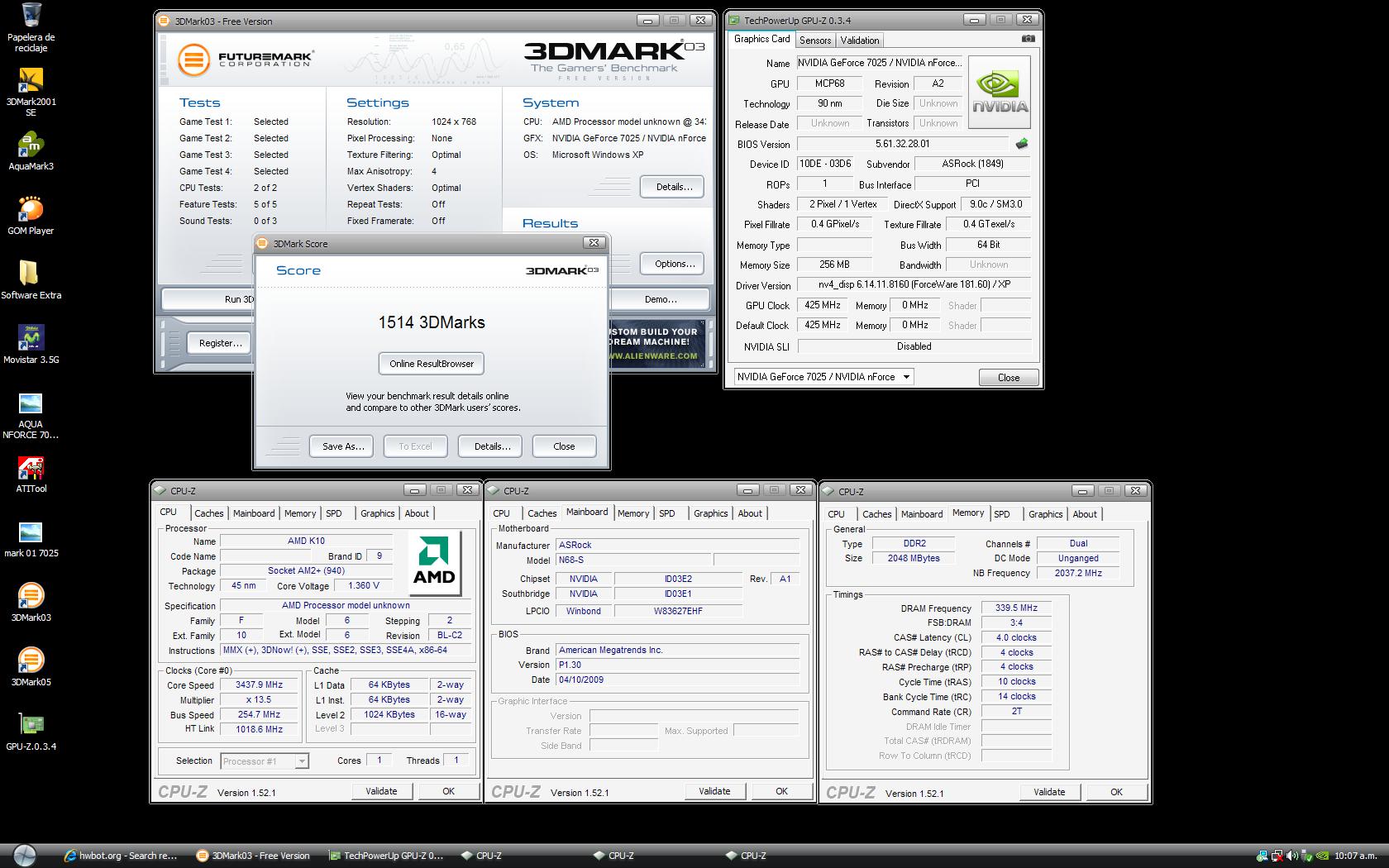The height and width of the screenshot is (868, 1389).
Task: Open the 3DMark05 desktop shortcut
Action: (x=31, y=667)
